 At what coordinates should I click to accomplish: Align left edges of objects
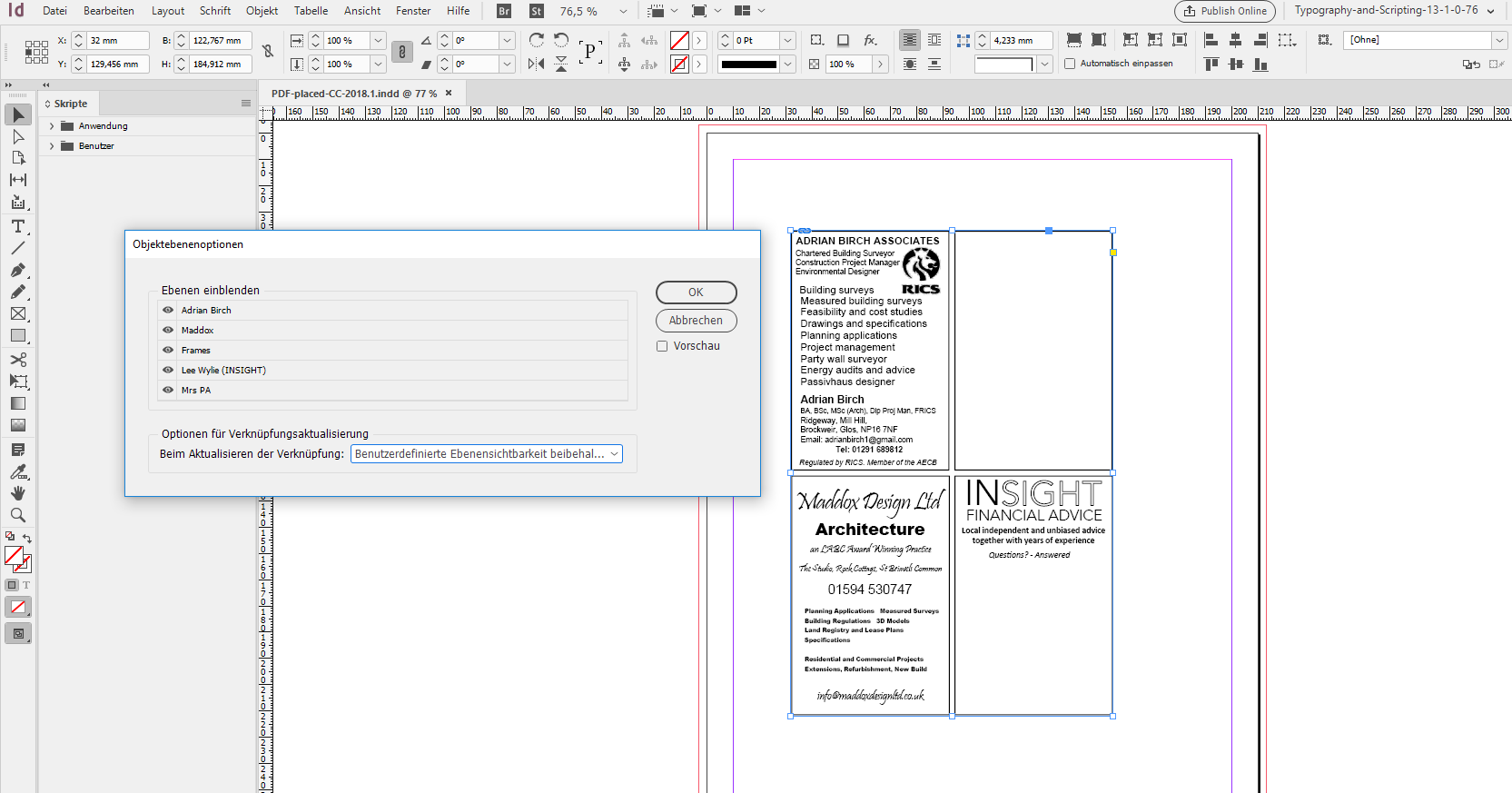[x=1211, y=40]
